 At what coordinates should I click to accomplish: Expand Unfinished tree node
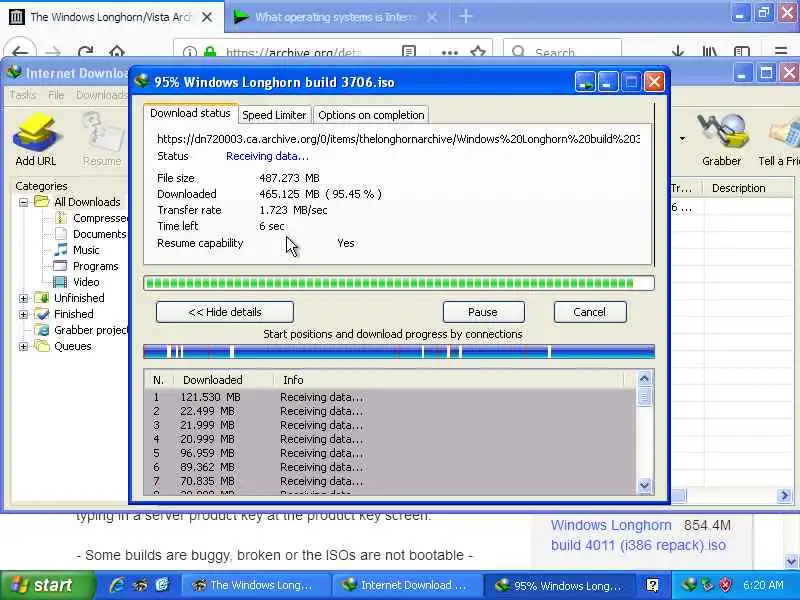pos(23,298)
